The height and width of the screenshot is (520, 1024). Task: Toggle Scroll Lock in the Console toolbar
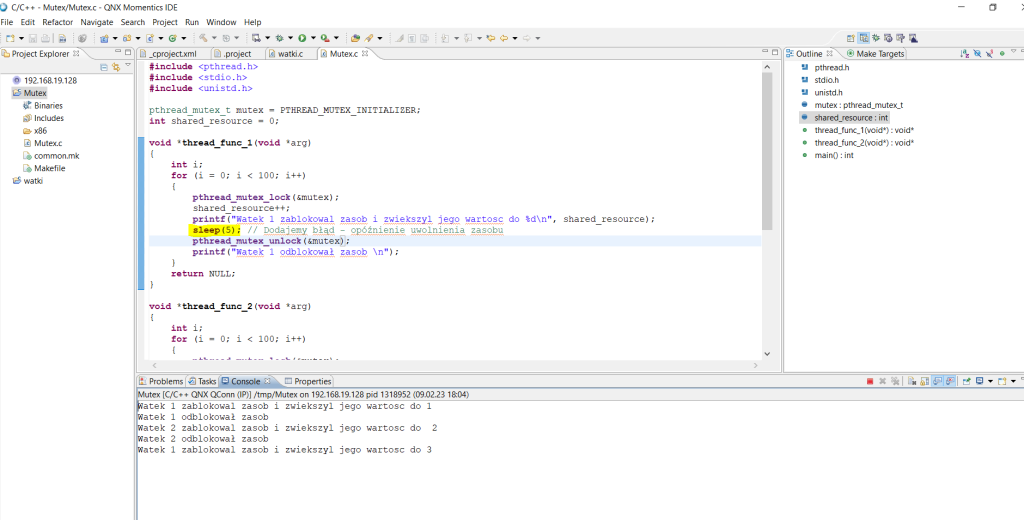(926, 381)
